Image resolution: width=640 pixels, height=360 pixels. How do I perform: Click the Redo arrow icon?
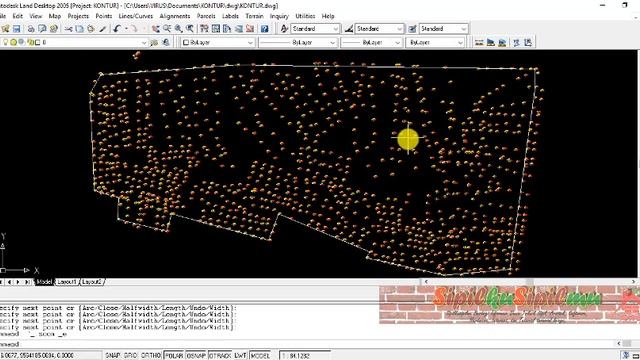[x=133, y=29]
